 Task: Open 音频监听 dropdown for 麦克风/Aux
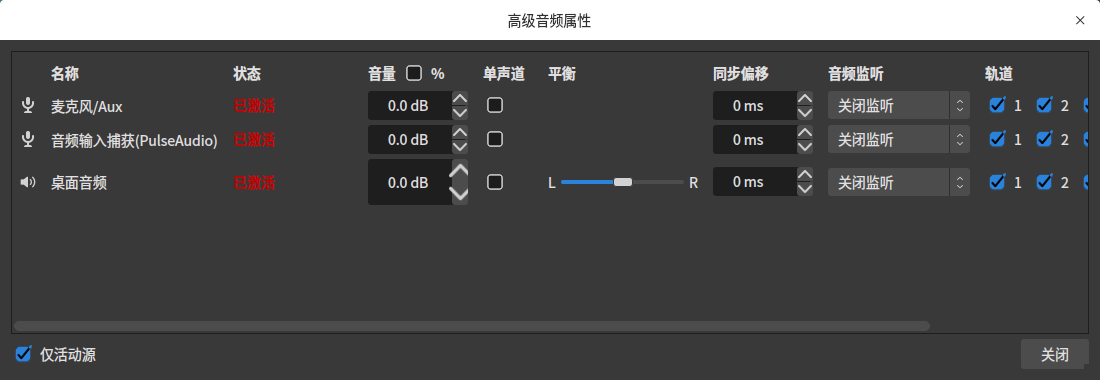click(x=899, y=106)
